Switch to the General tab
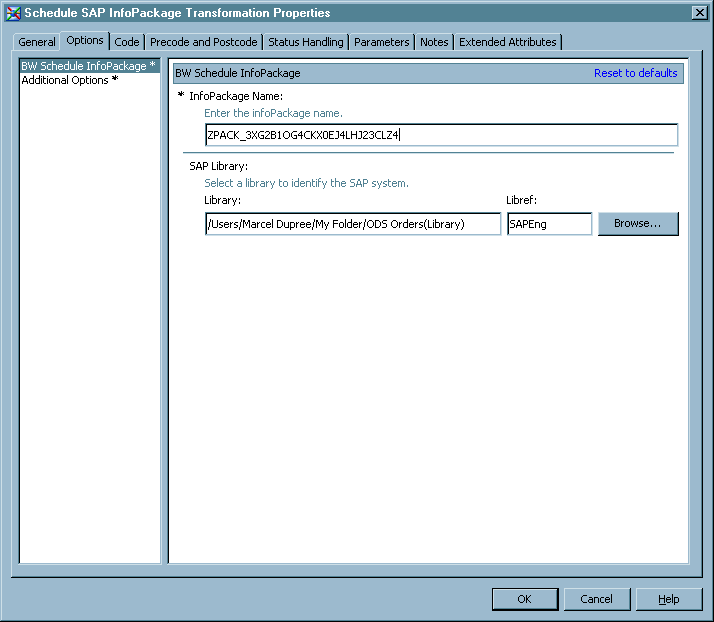Viewport: 714px width, 622px height. tap(37, 42)
